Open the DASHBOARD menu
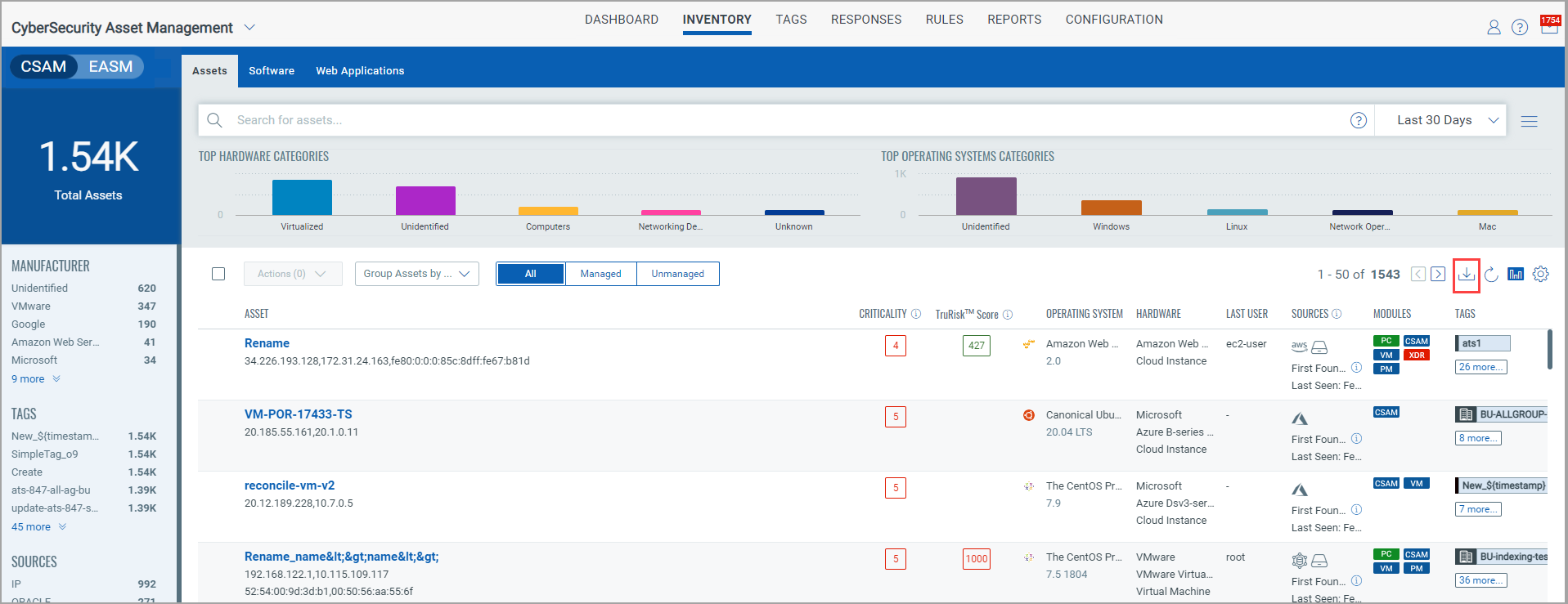The height and width of the screenshot is (604, 1568). (x=621, y=20)
